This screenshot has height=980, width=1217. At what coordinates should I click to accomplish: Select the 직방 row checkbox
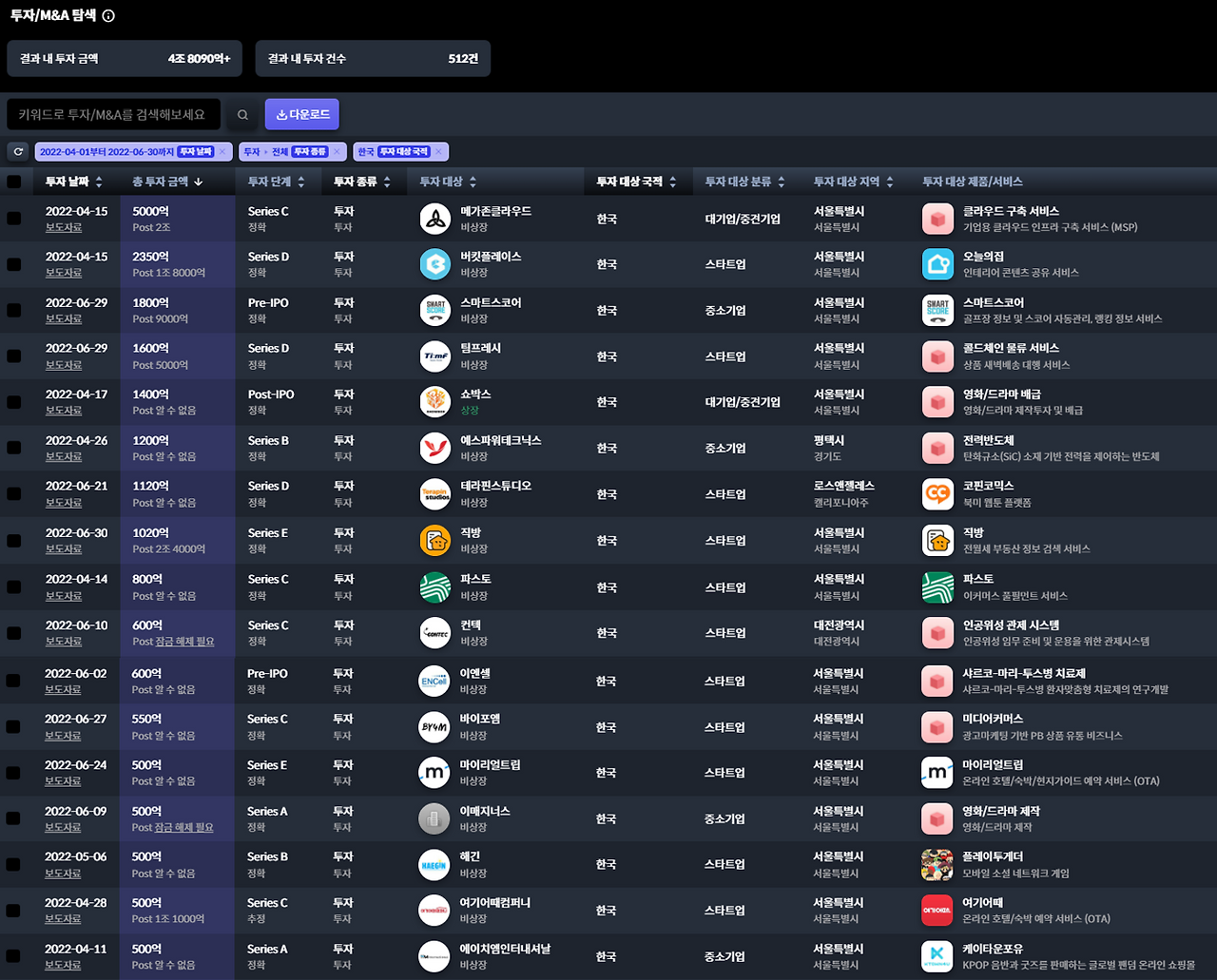tap(14, 540)
